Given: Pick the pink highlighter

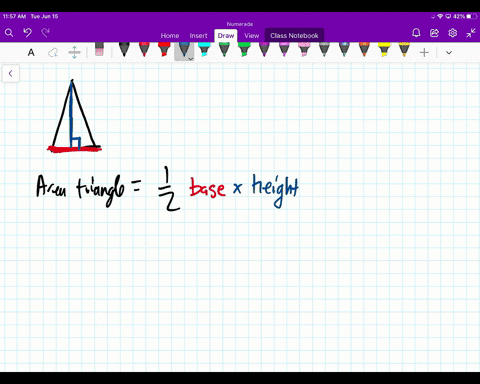Looking at the screenshot, I should 304,49.
